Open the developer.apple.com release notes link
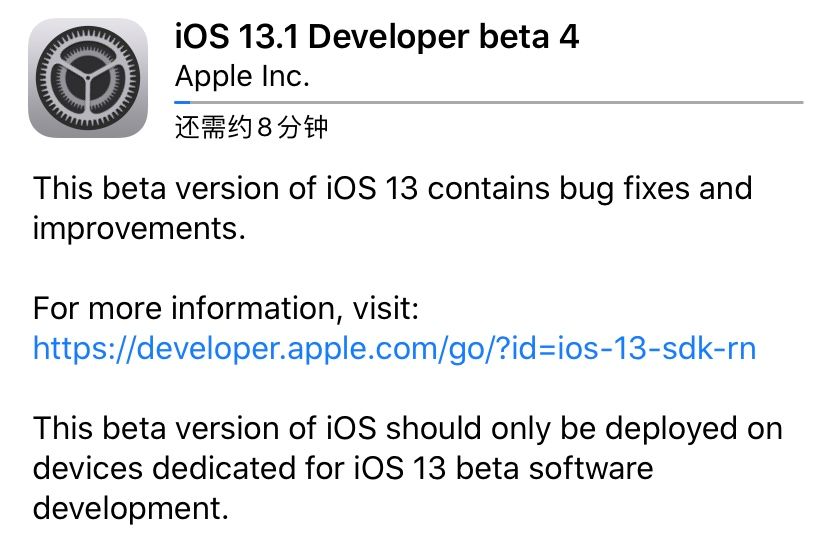The height and width of the screenshot is (544, 828). (394, 348)
